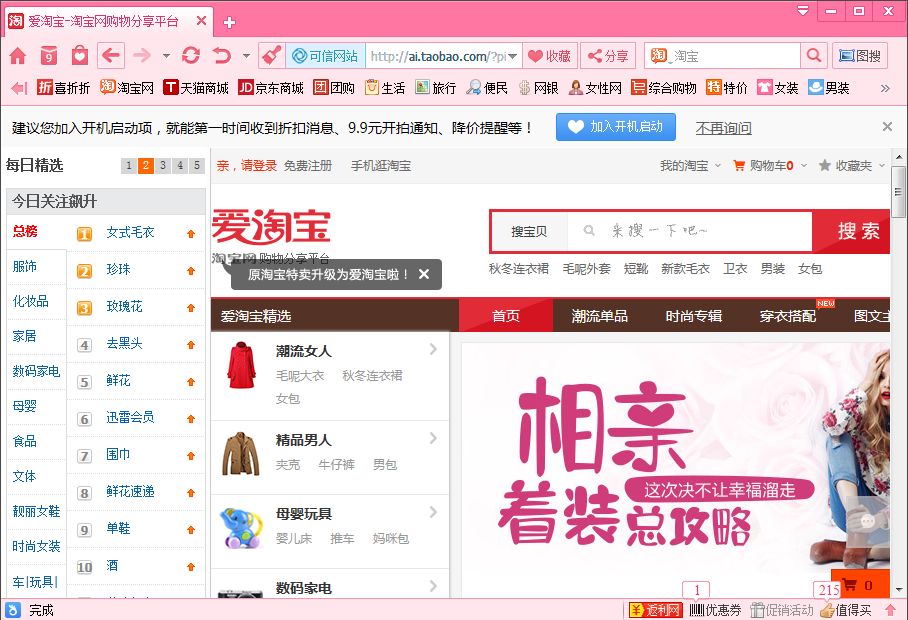Click the 请登录 login link
908x620 pixels.
point(258,166)
